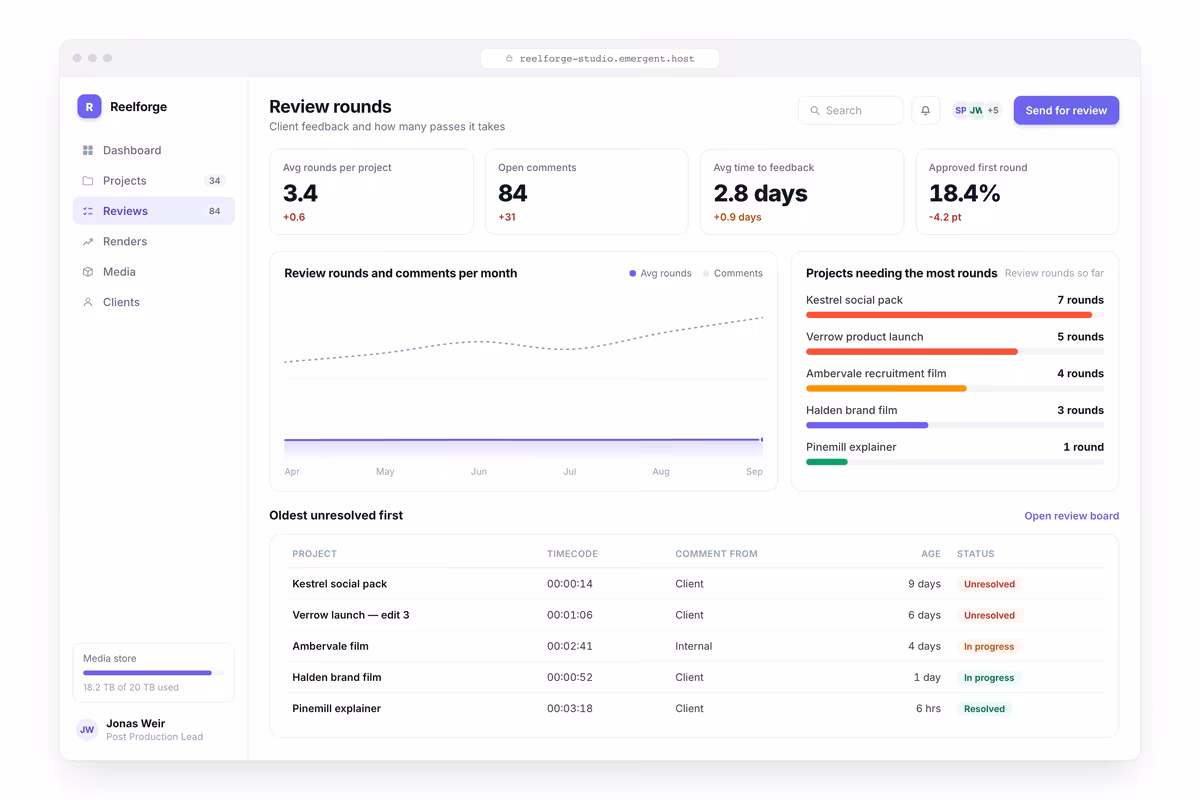Open the Media section

[x=154, y=272]
